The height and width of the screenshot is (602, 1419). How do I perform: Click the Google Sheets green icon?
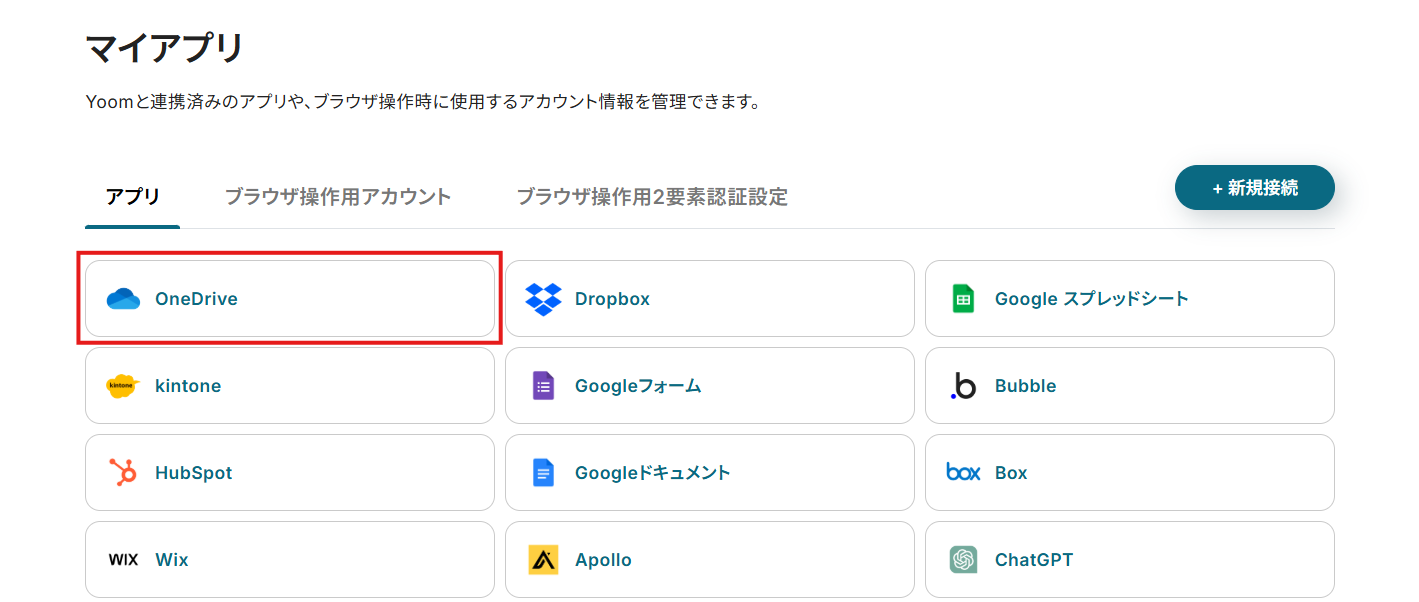(963, 299)
